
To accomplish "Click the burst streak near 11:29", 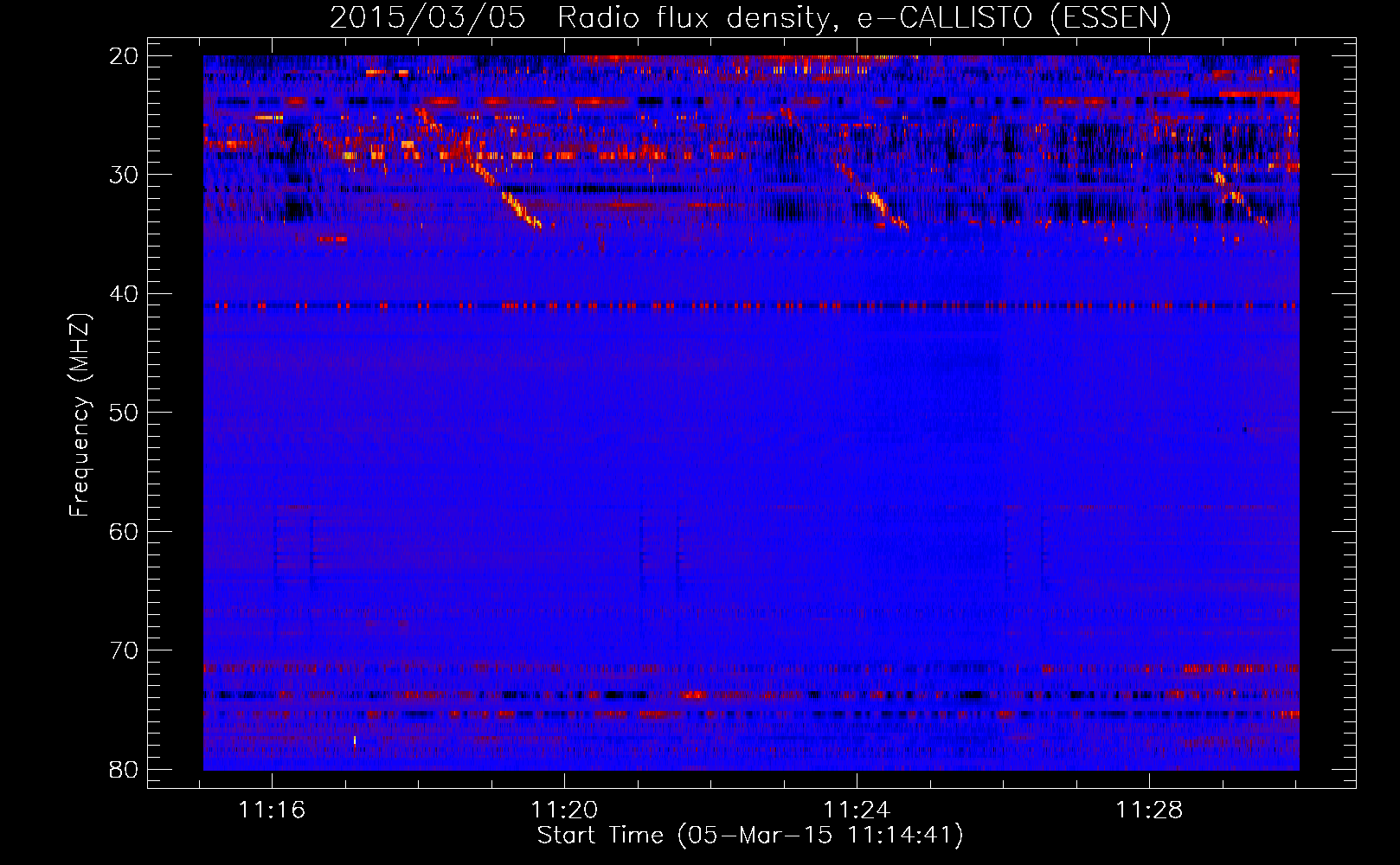I will [1242, 197].
